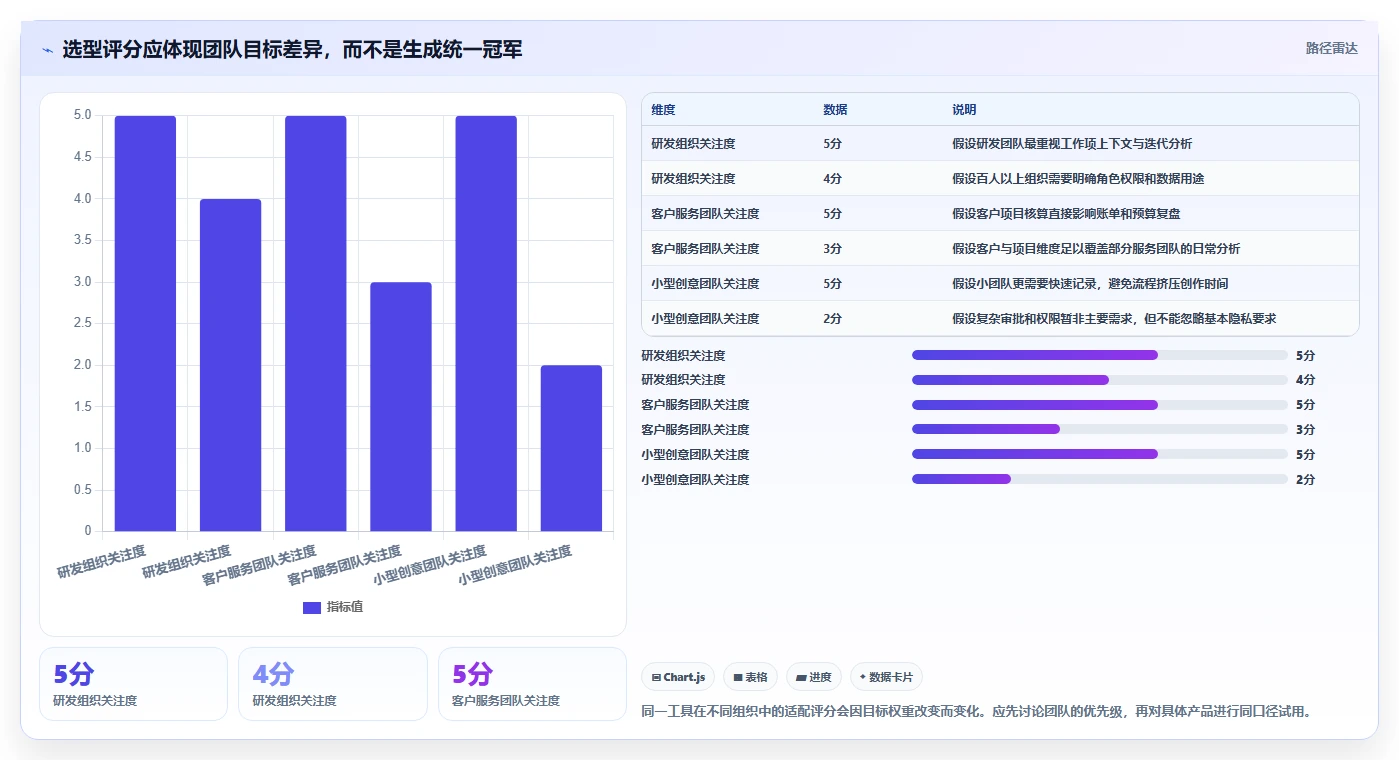The height and width of the screenshot is (760, 1399).
Task: Open the blue 5分 研发组织关注度 data card
Action: [x=133, y=684]
